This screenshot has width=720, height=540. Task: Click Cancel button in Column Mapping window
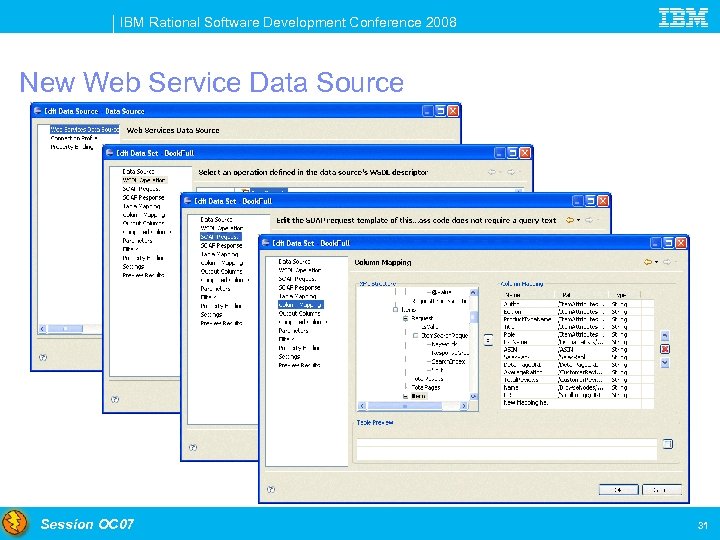661,490
